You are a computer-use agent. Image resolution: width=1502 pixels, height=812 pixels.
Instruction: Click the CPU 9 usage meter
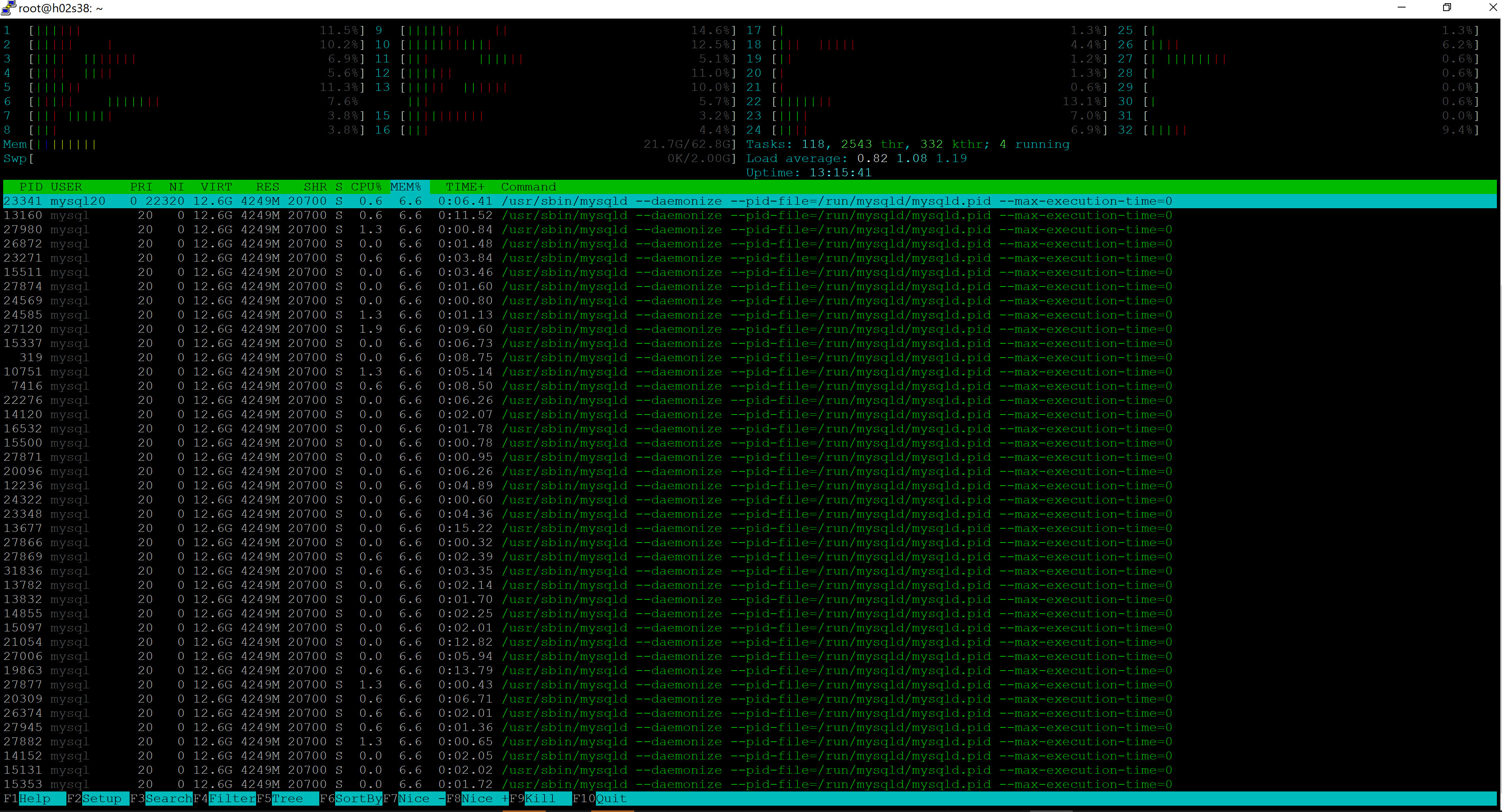coord(556,30)
